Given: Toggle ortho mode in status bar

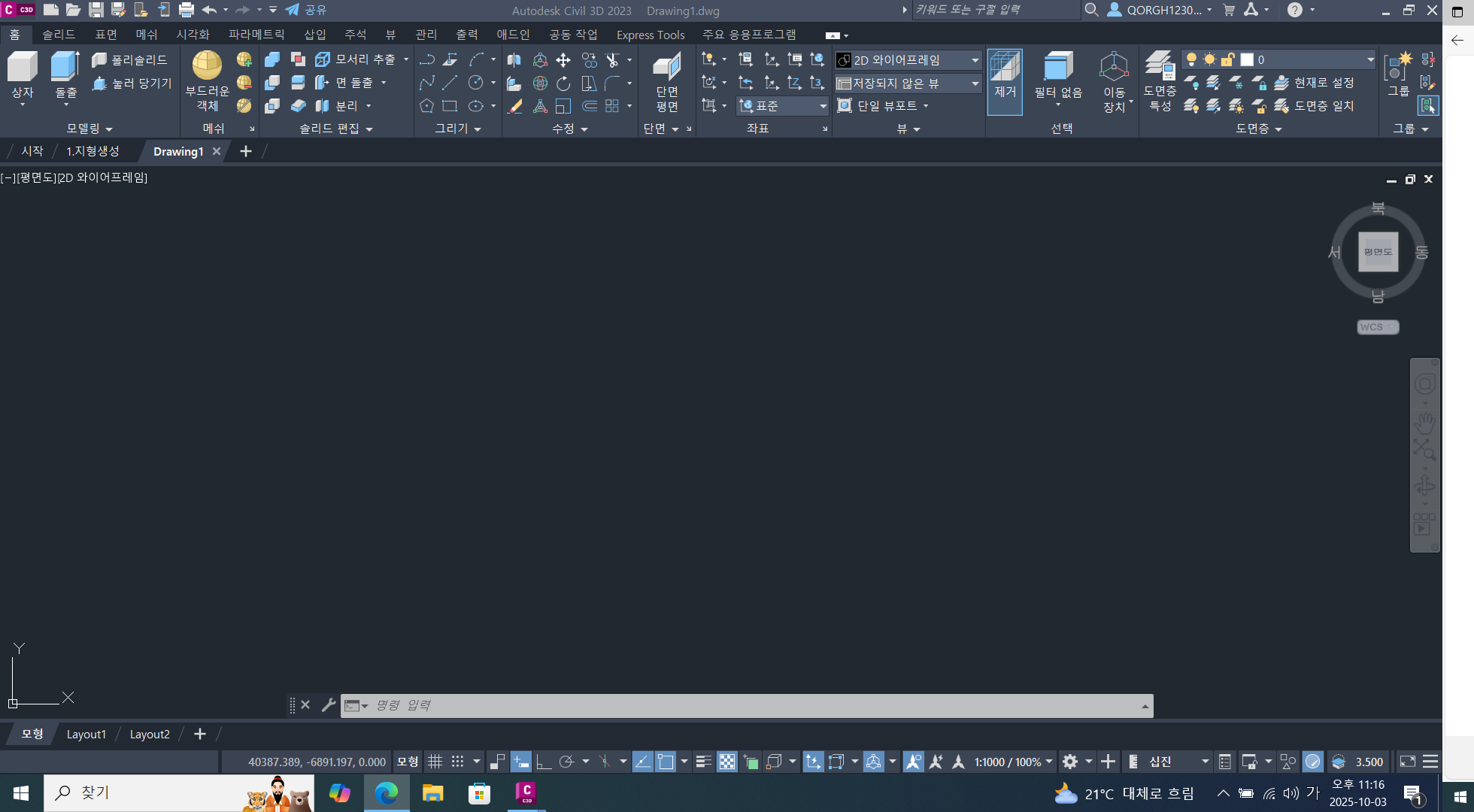Looking at the screenshot, I should (x=543, y=762).
